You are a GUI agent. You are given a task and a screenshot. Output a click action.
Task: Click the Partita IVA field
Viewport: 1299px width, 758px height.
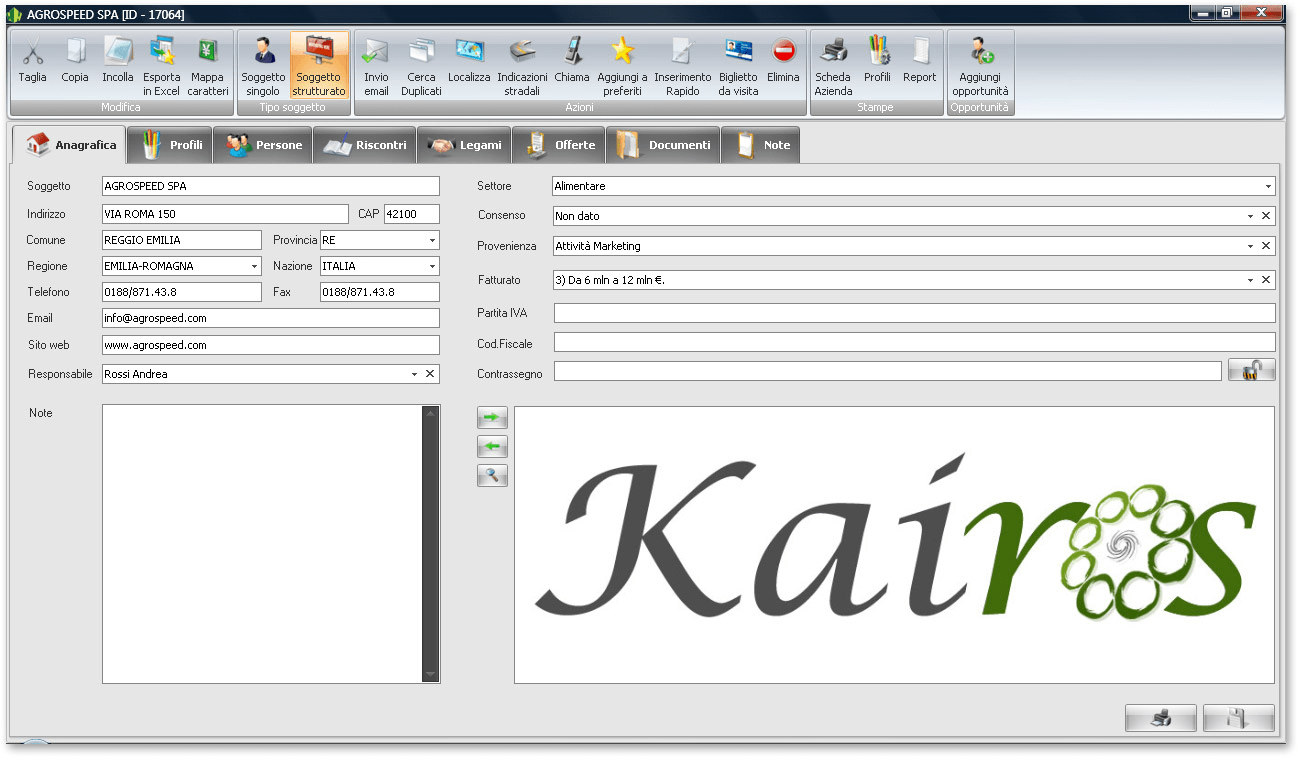pos(915,313)
